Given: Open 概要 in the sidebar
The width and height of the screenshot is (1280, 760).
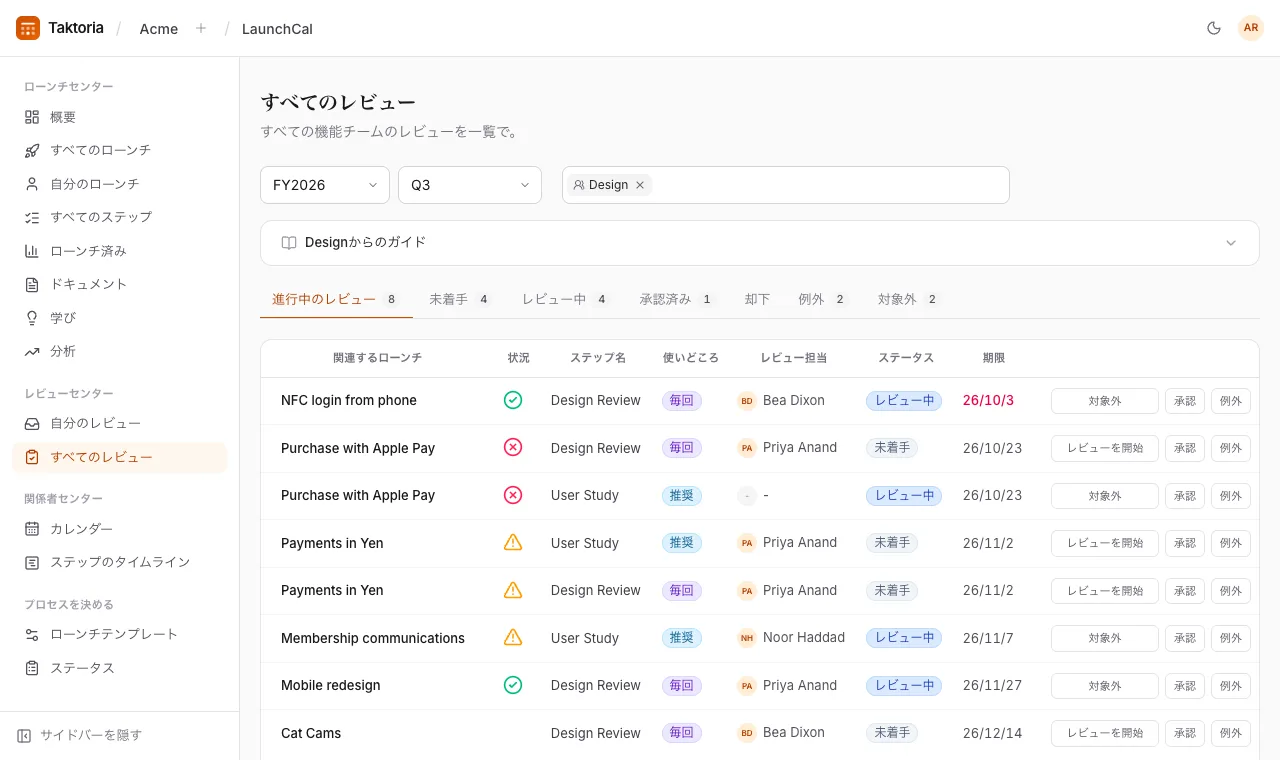Looking at the screenshot, I should pyautogui.click(x=120, y=117).
